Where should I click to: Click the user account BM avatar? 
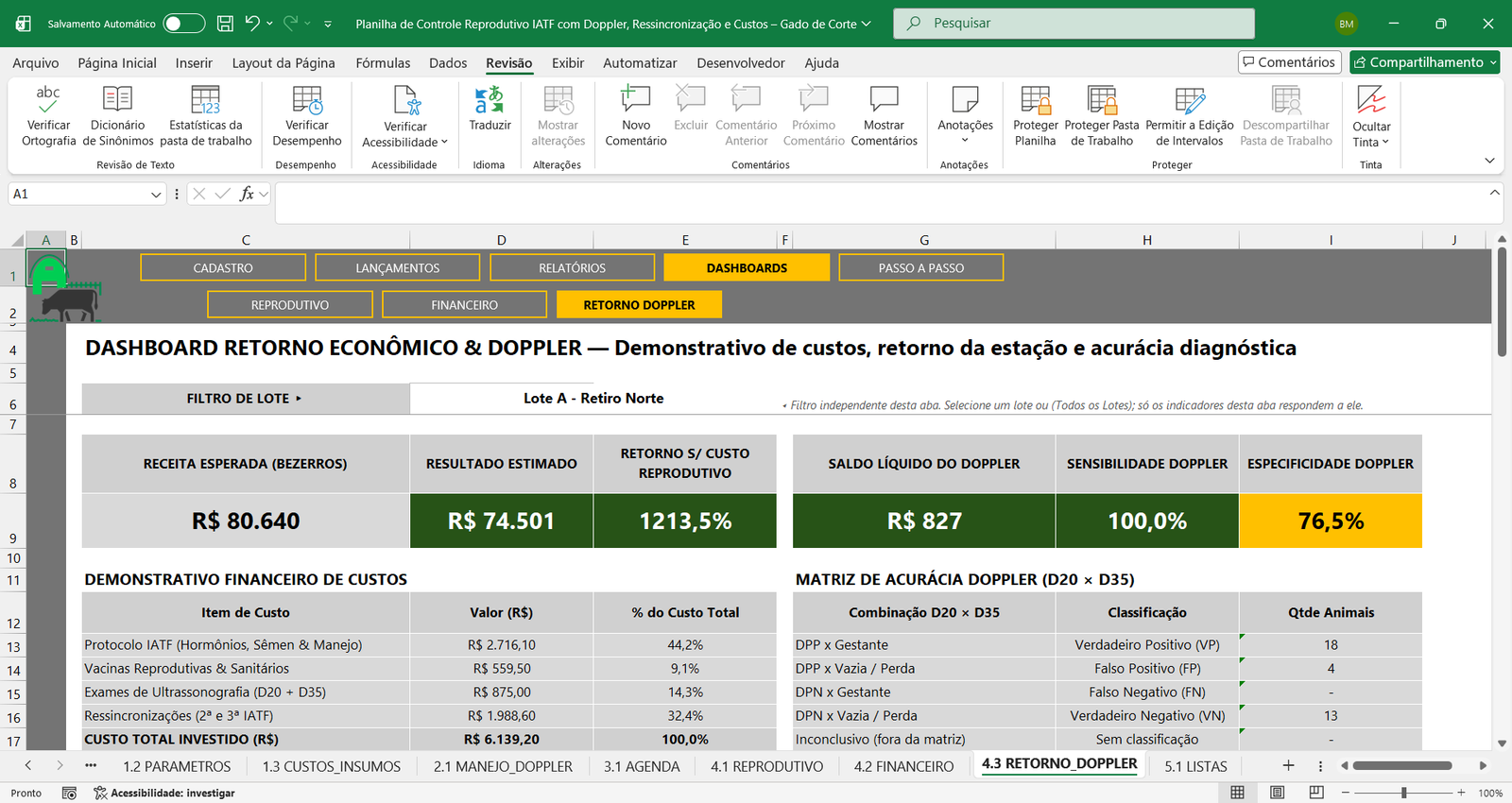click(x=1347, y=24)
